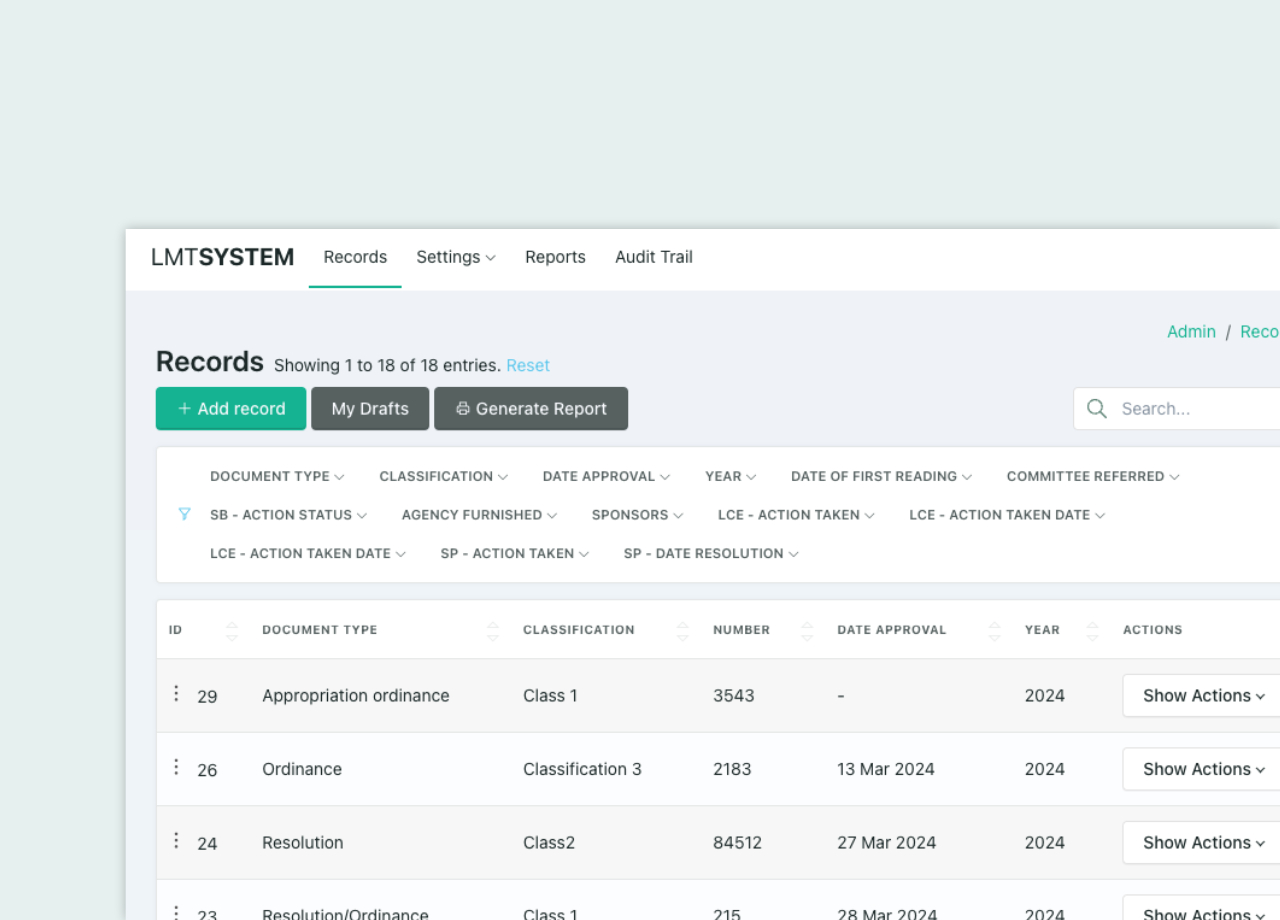Click the date '27 Mar 2024'
Screen dimensions: 1280x920
click(x=887, y=842)
